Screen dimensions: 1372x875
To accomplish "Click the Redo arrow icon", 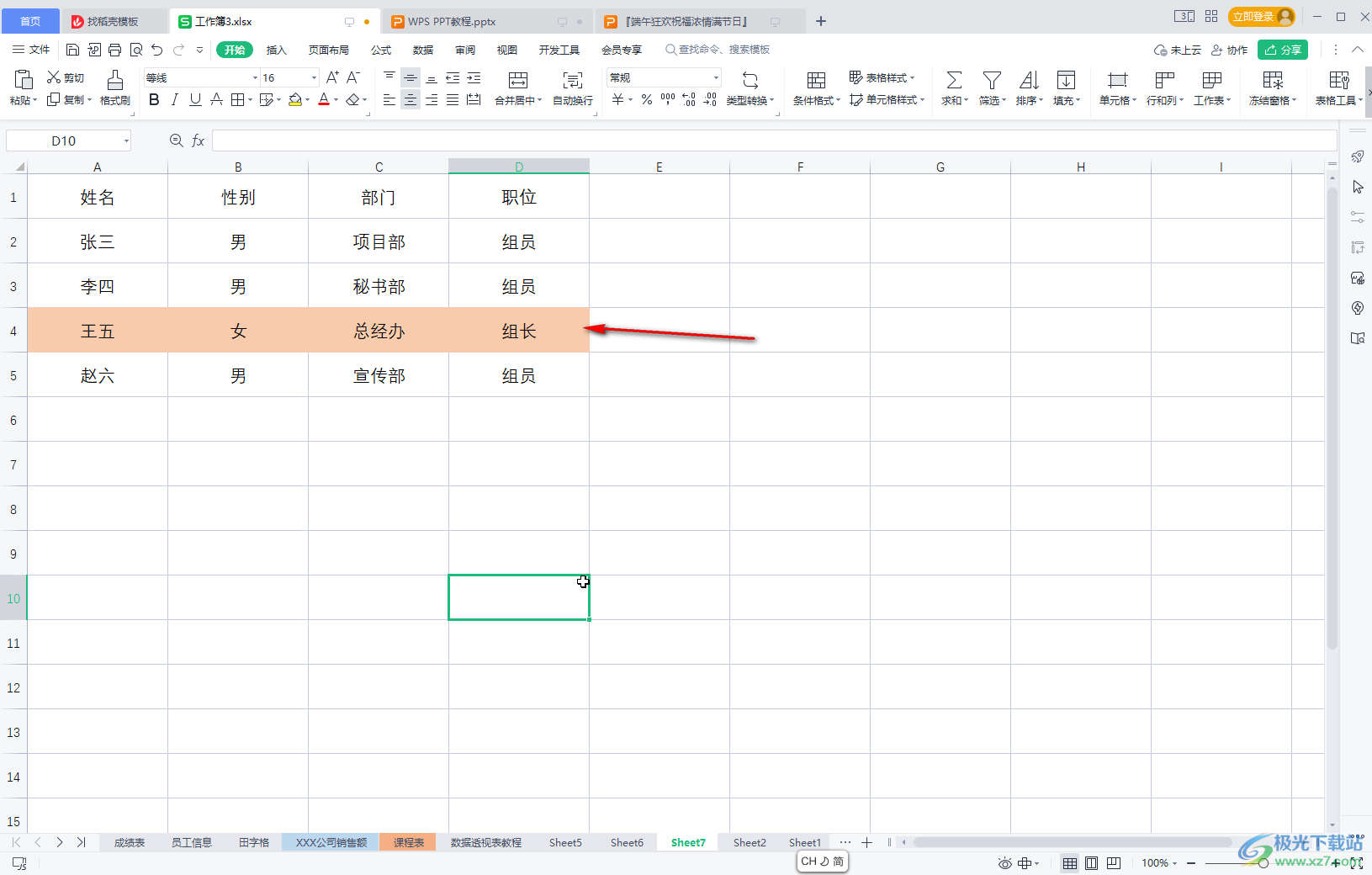I will (x=178, y=50).
